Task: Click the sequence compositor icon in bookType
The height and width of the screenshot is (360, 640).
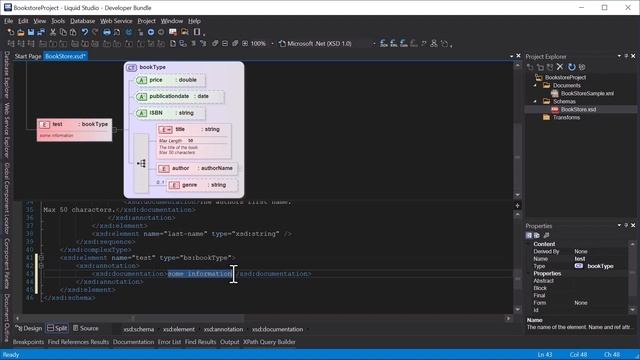Action: click(x=142, y=164)
